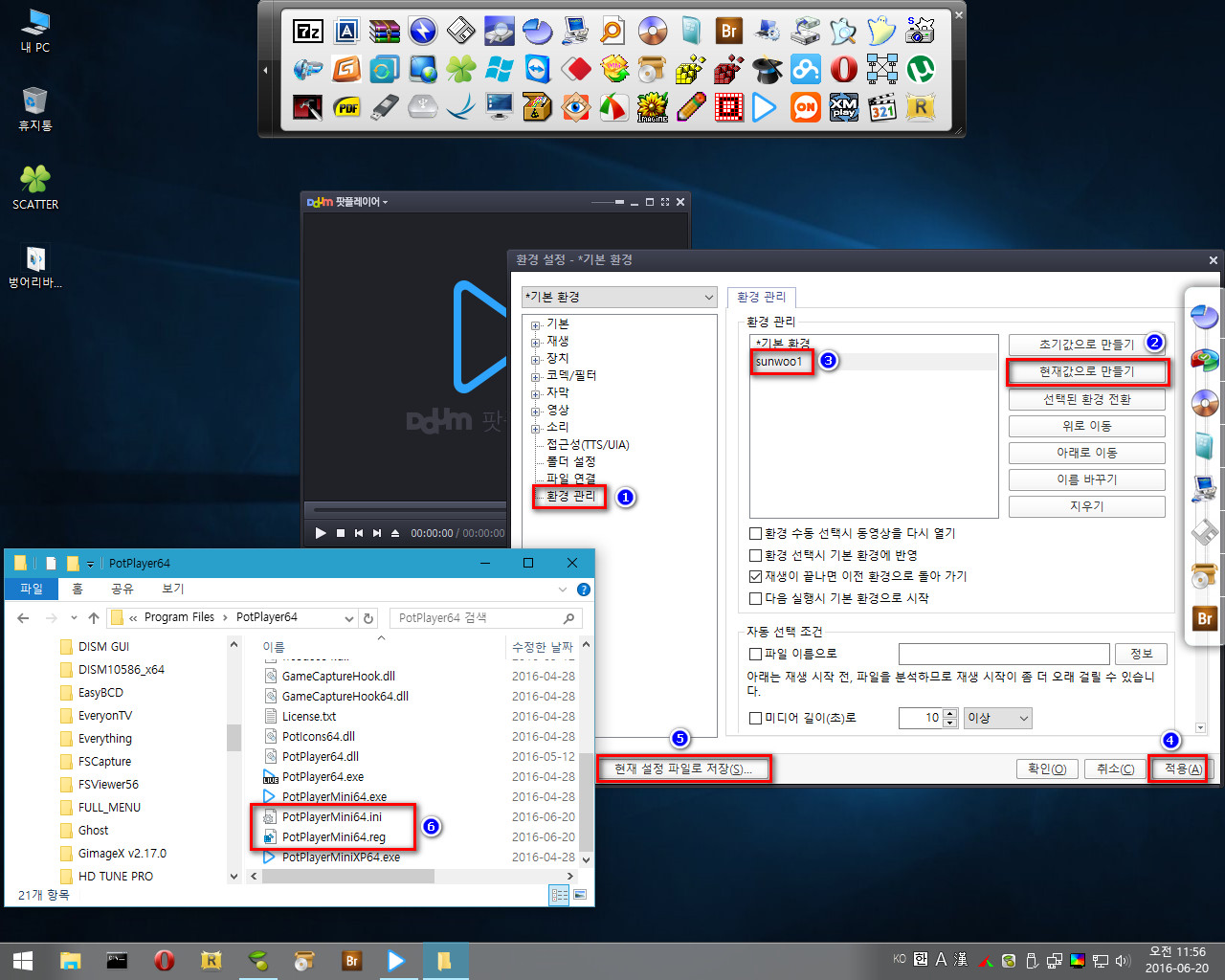The width and height of the screenshot is (1225, 980).
Task: Open Adobe Bridge in the right side dock
Action: [x=1205, y=619]
